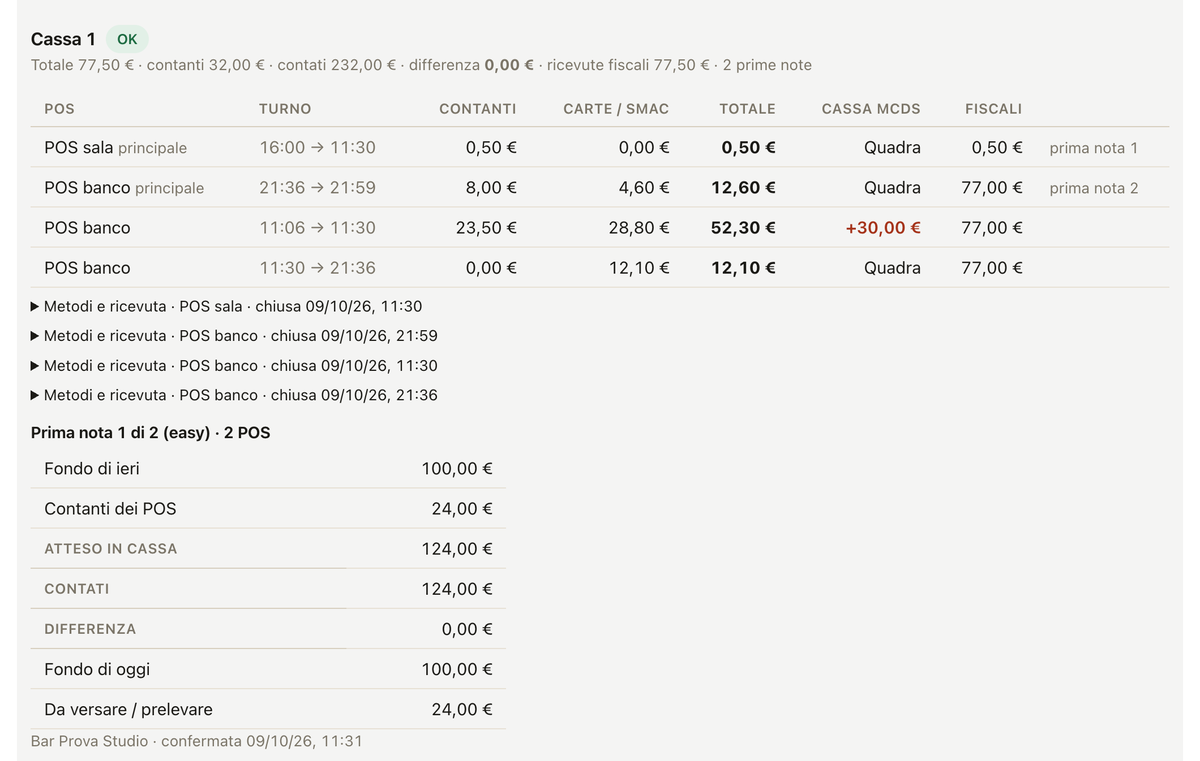Image resolution: width=1200 pixels, height=761 pixels.
Task: Click the CONTANTI column header
Action: tap(478, 108)
